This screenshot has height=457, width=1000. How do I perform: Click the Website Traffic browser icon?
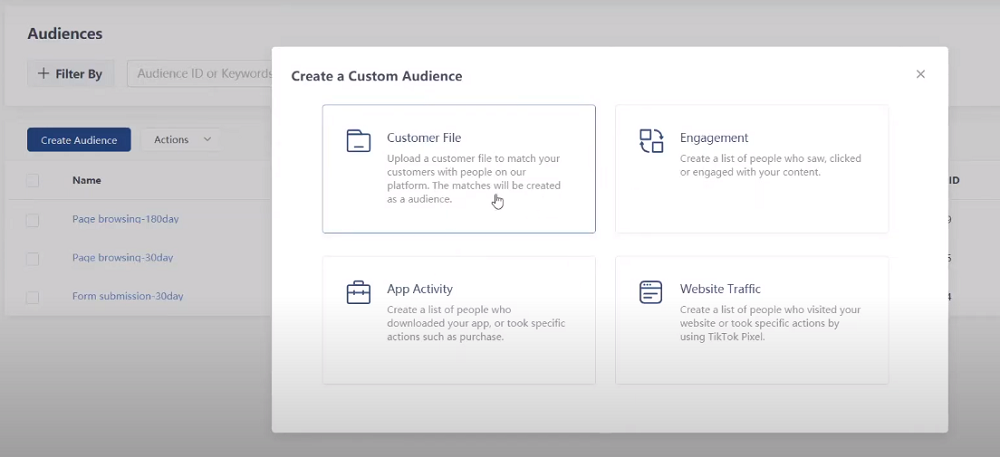(x=651, y=292)
